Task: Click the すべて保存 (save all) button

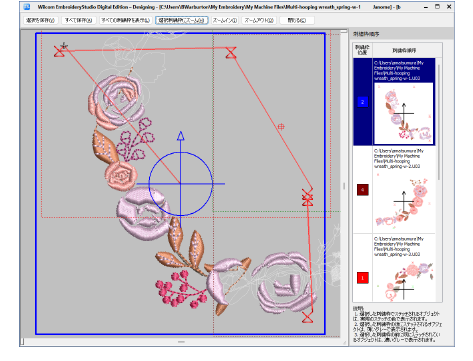Action: tap(79, 20)
